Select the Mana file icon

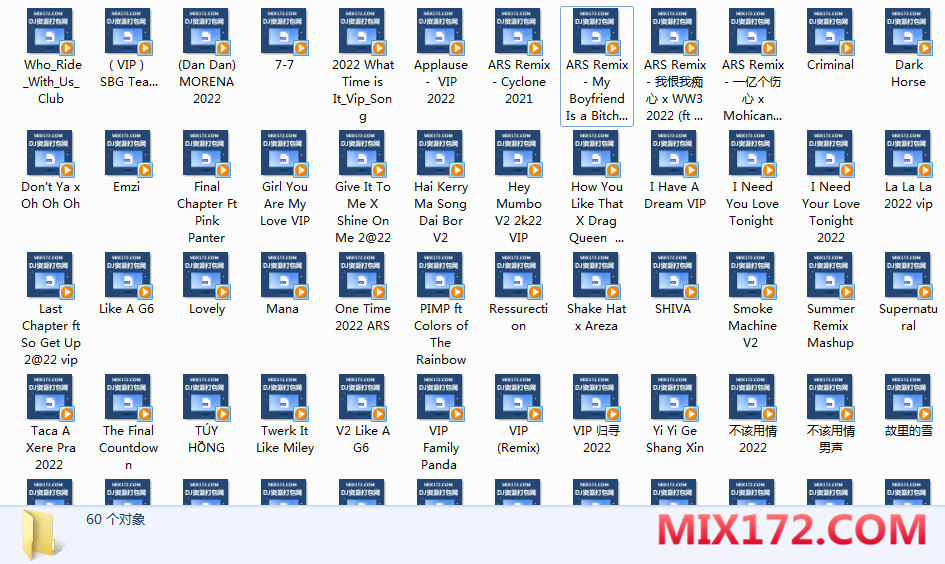tap(284, 275)
